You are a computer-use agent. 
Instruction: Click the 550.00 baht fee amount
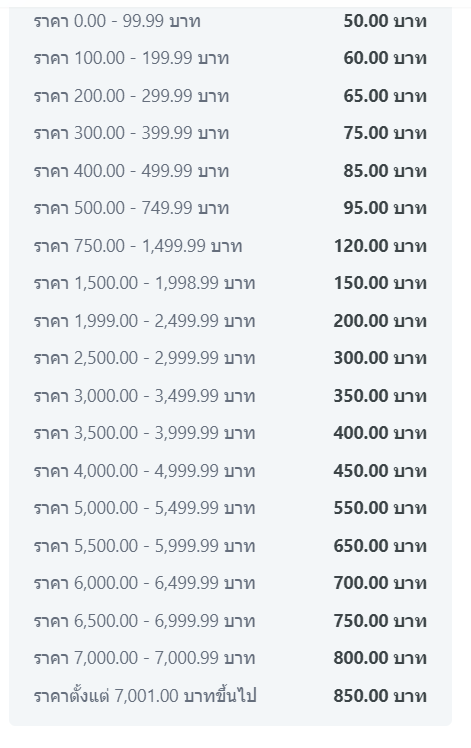[x=380, y=508]
